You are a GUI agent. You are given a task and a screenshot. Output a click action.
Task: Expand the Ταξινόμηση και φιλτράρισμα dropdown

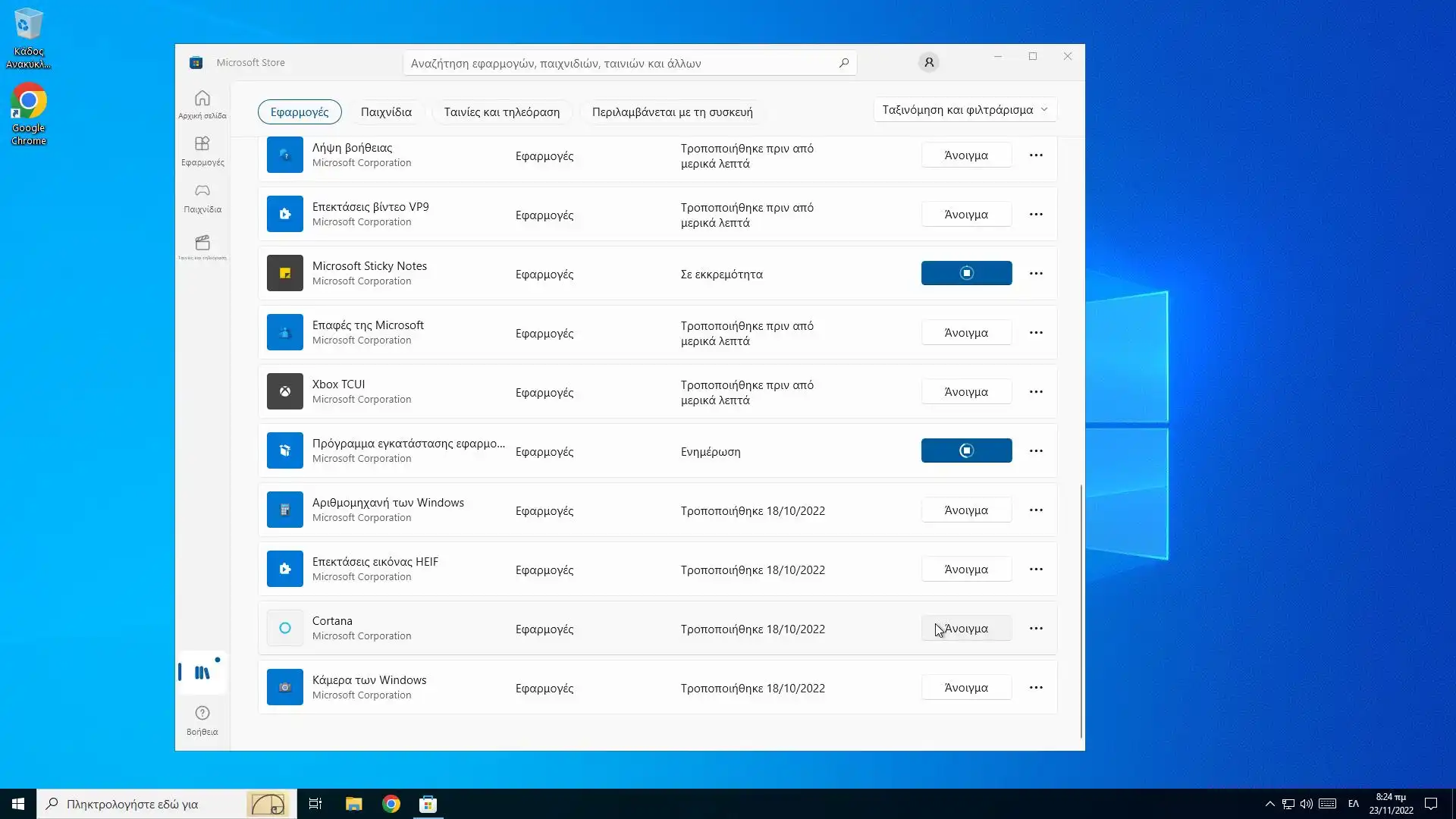point(965,110)
